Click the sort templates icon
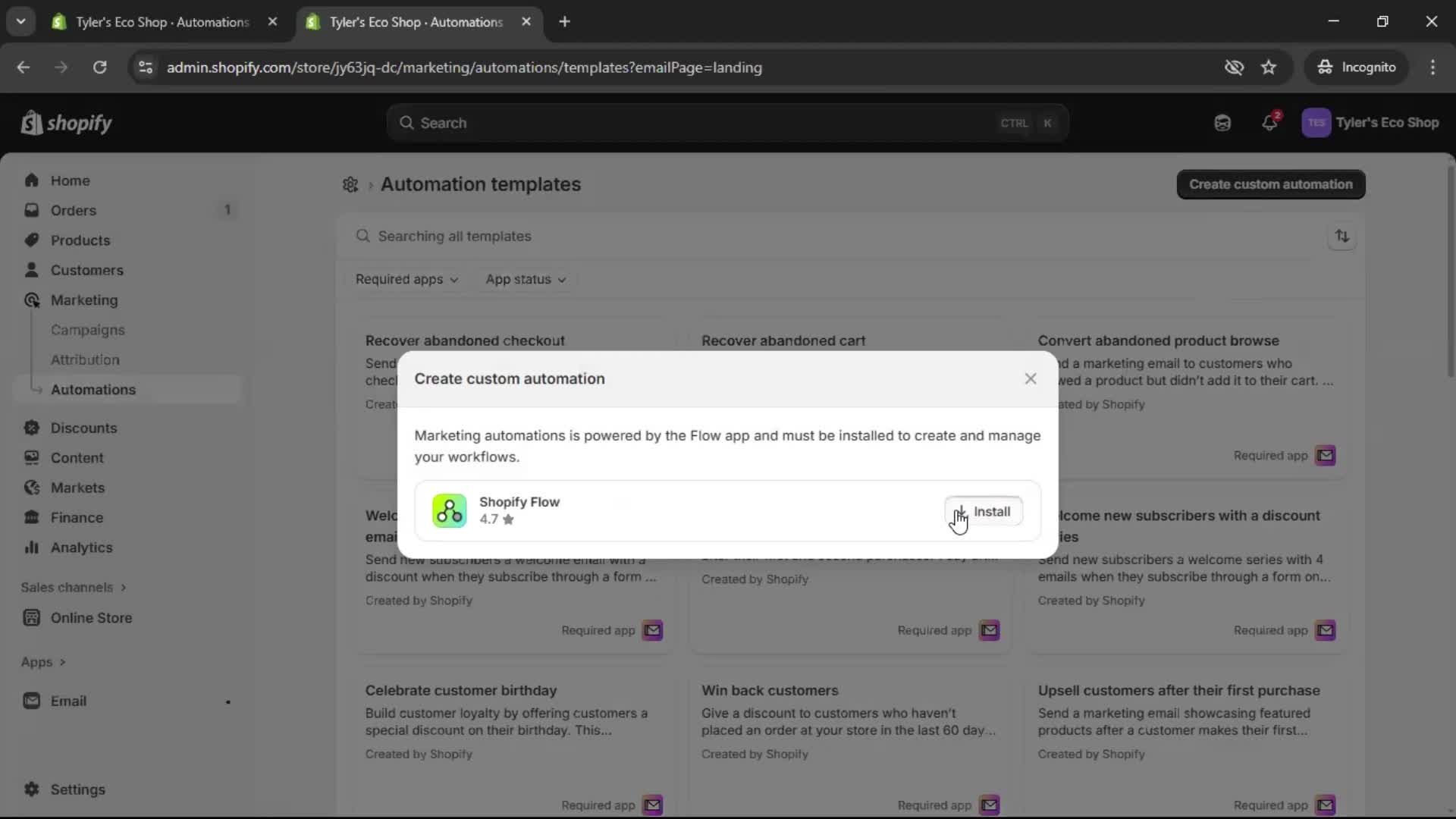Viewport: 1456px width, 819px height. coord(1342,236)
